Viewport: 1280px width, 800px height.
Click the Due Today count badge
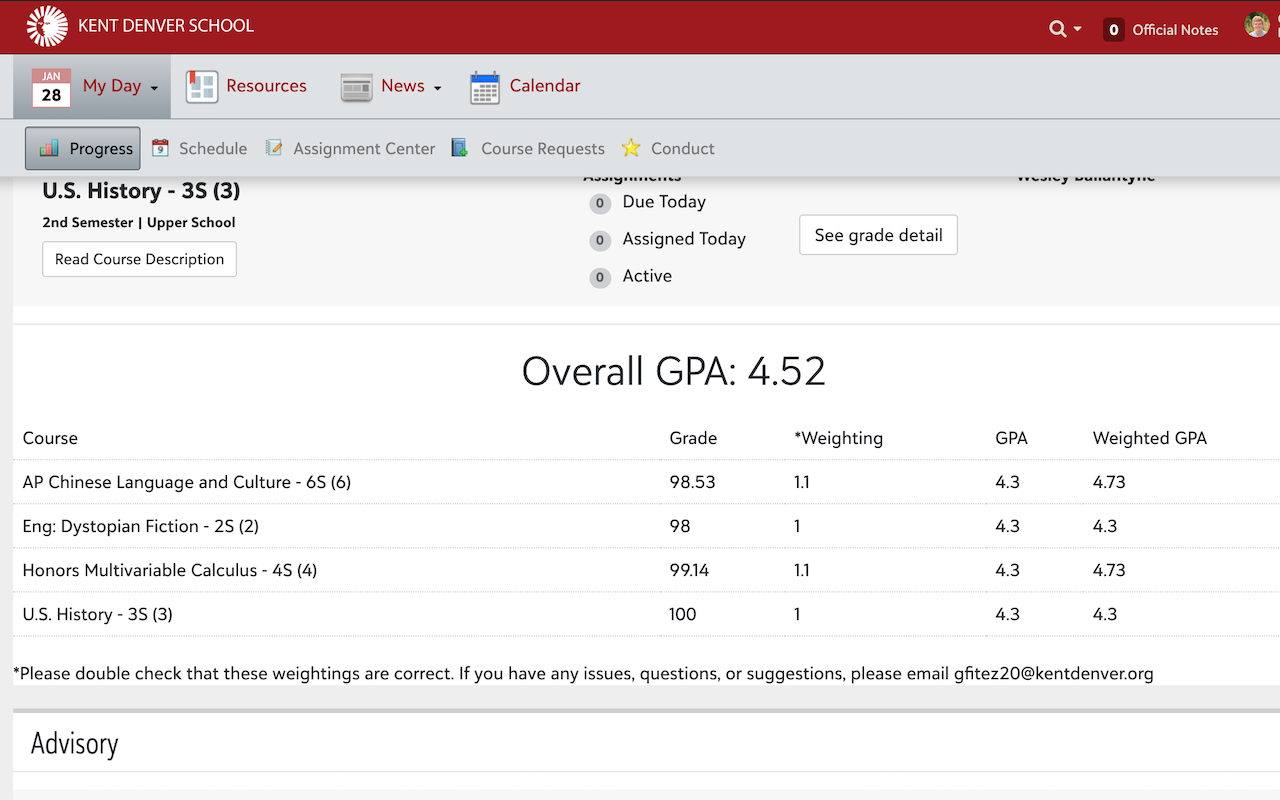[x=600, y=204]
